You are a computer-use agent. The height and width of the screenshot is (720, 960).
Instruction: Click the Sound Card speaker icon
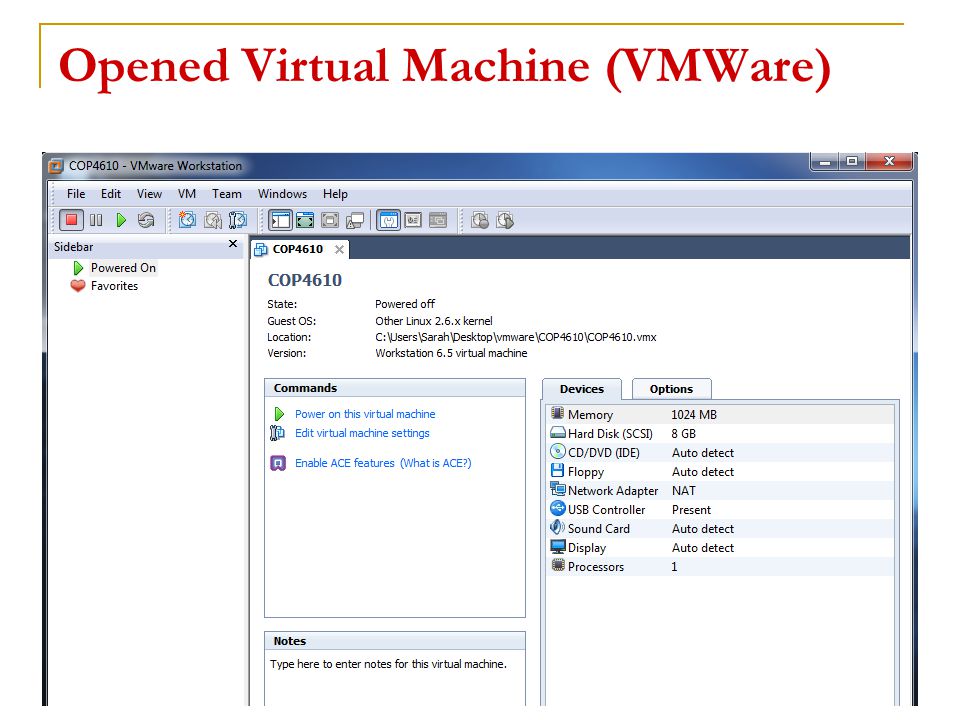pyautogui.click(x=557, y=527)
